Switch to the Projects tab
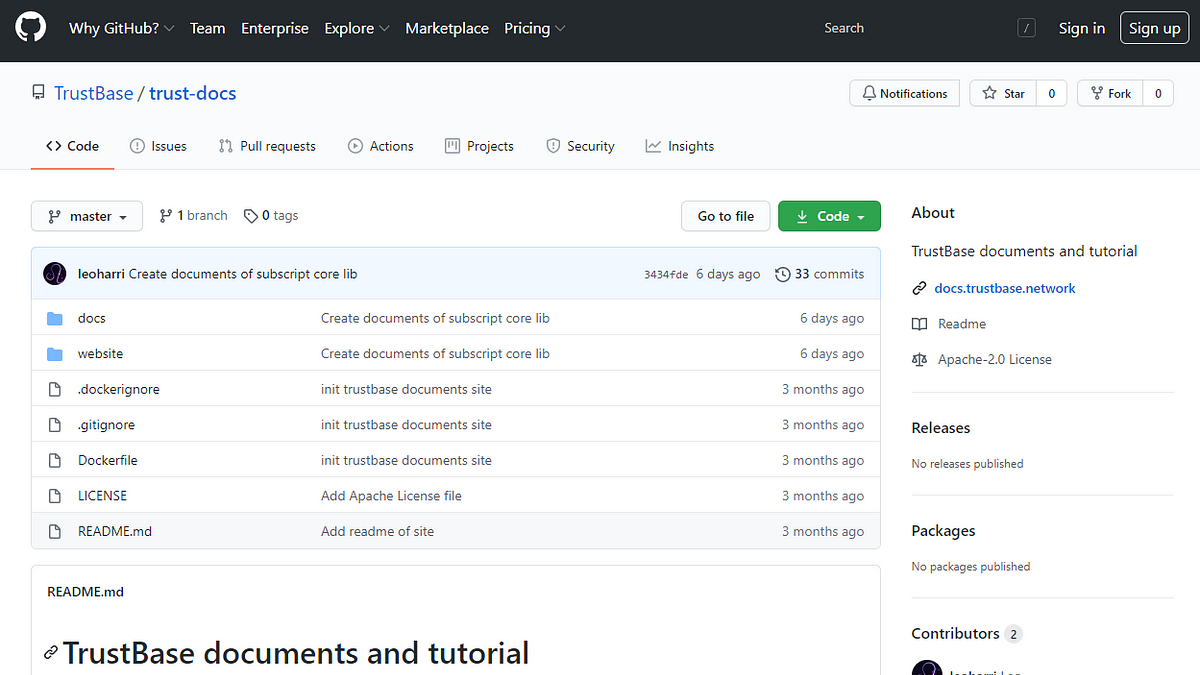The width and height of the screenshot is (1200, 675). pyautogui.click(x=479, y=146)
